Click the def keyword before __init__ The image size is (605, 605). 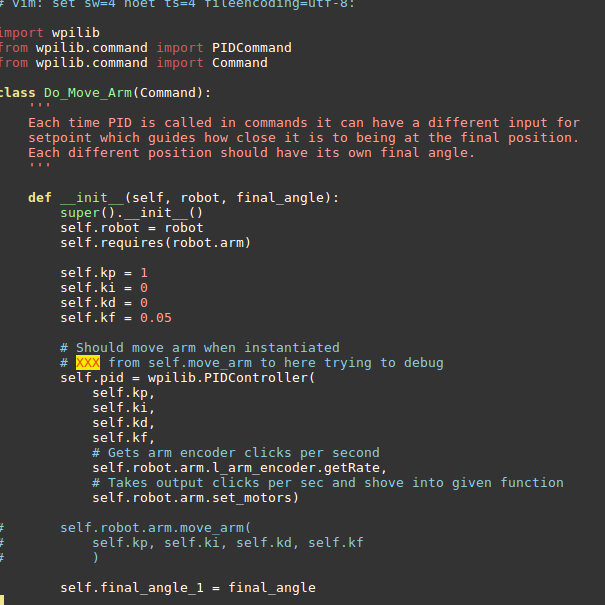[x=40, y=198]
